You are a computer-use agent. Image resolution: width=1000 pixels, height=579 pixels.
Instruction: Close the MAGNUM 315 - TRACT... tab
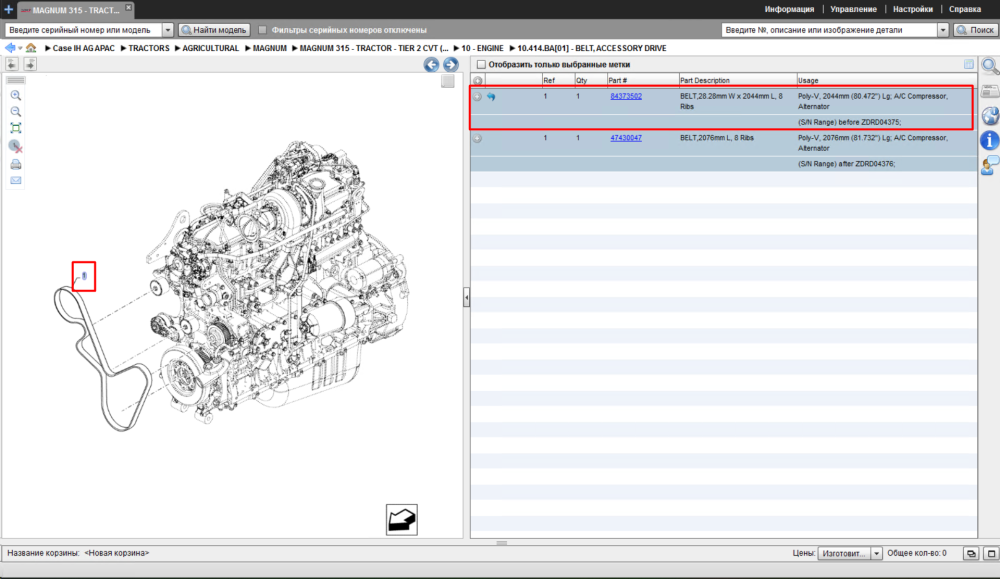128,7
